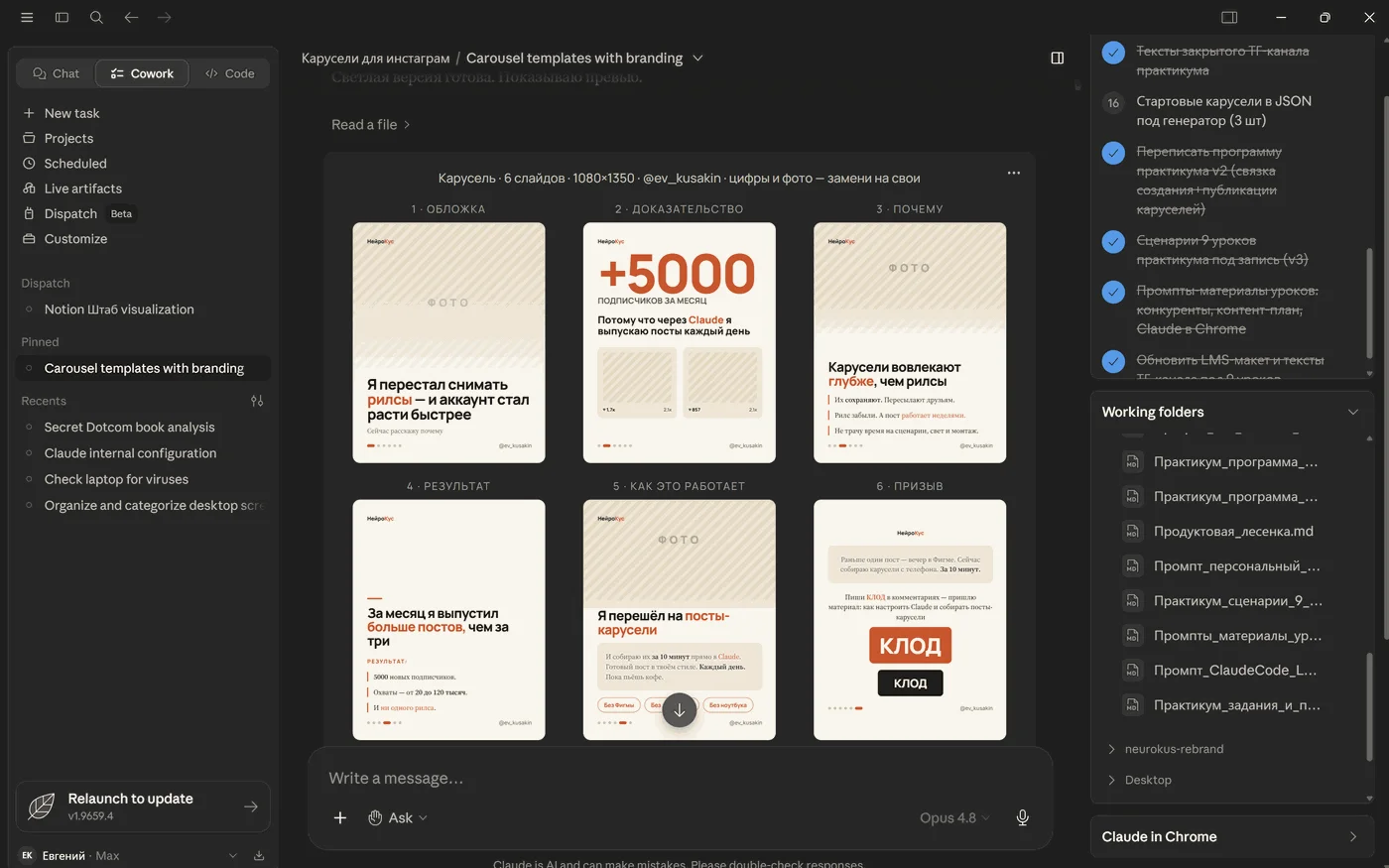Click the leaf logo in update banner
1389x868 pixels.
tap(42, 806)
